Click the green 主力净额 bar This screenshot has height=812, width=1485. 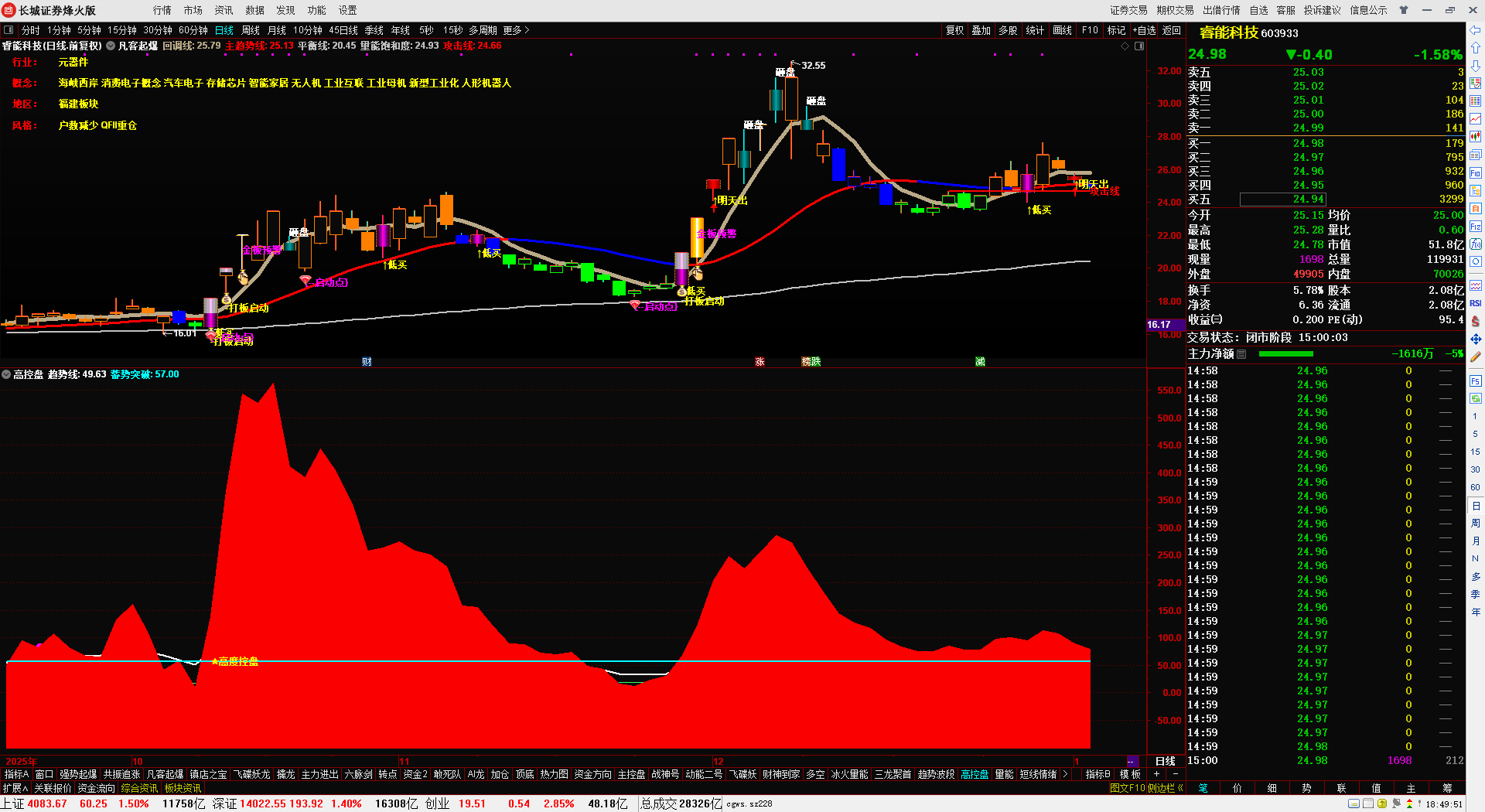tap(1286, 354)
